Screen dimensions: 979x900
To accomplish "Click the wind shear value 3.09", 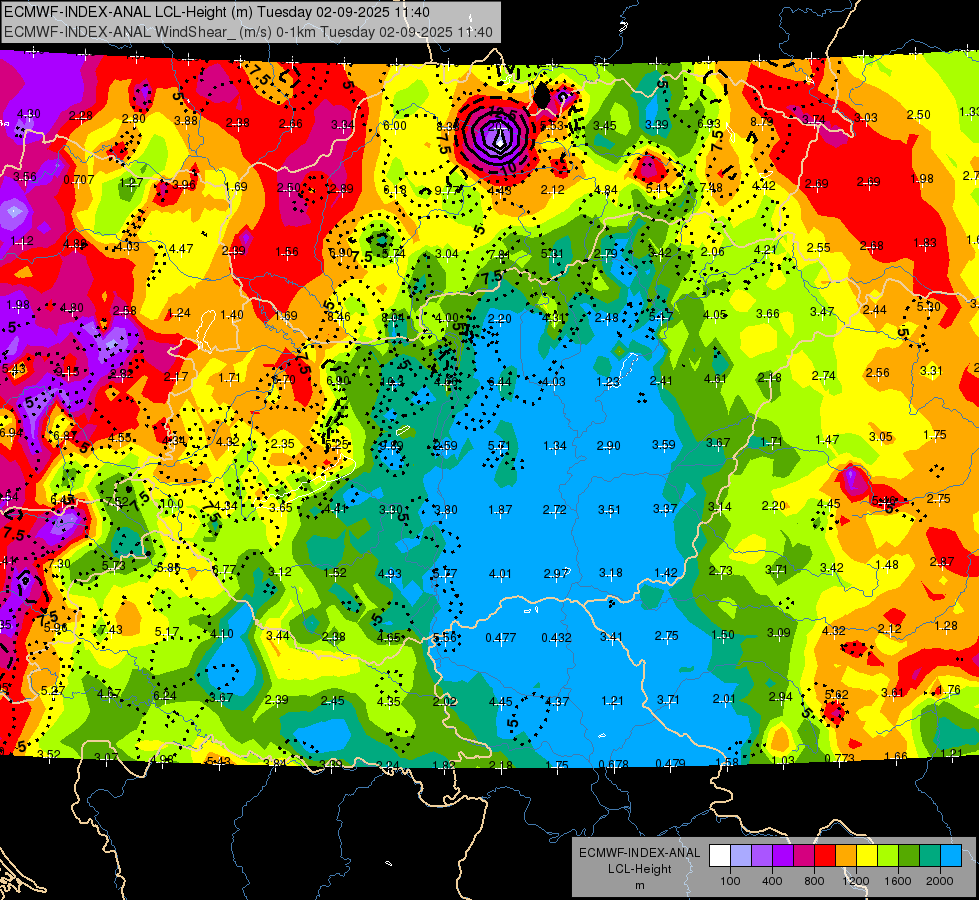I will (x=779, y=633).
